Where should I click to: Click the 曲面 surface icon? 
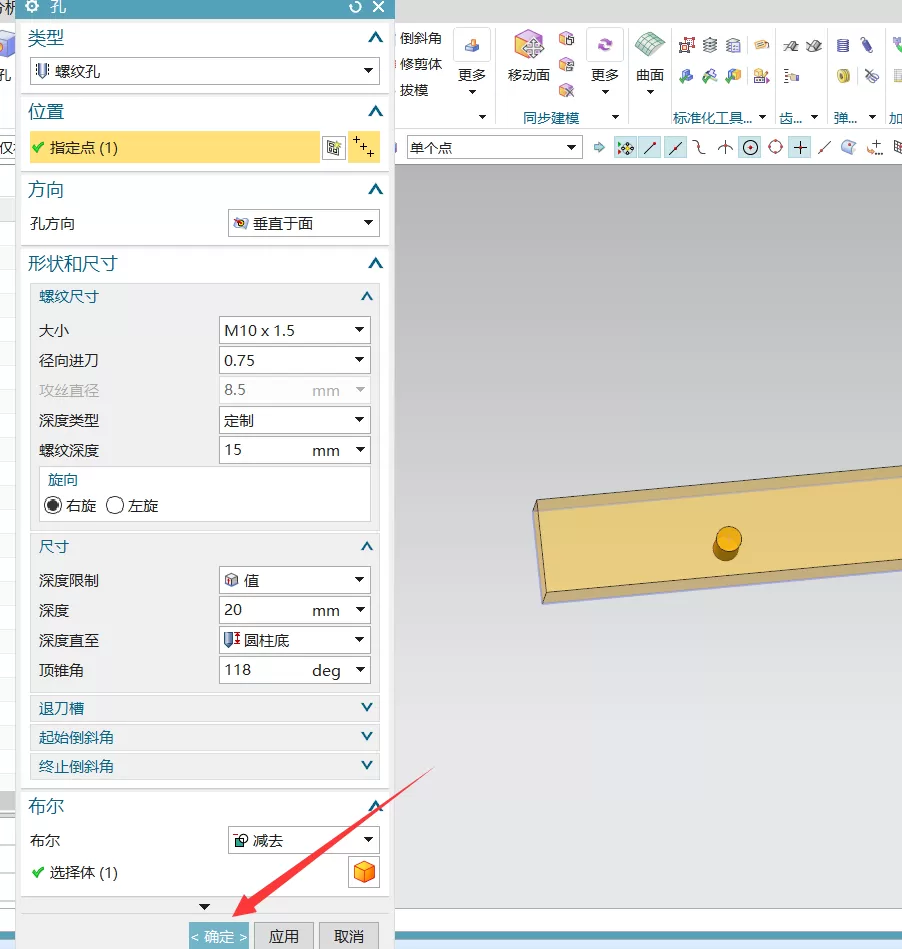[650, 45]
